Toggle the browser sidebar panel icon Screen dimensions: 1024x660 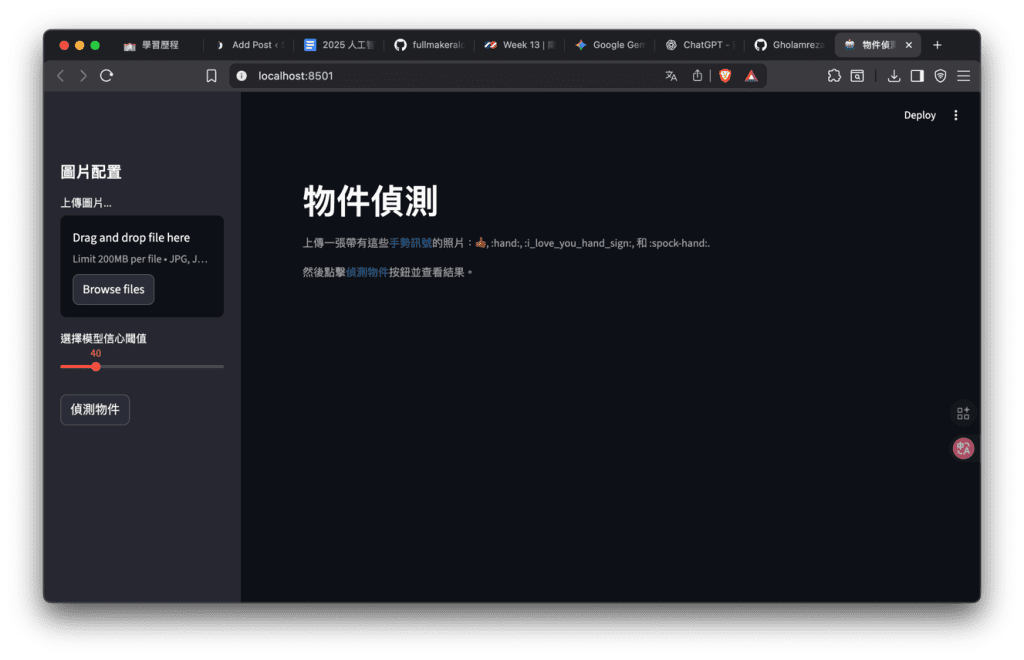pyautogui.click(x=917, y=76)
